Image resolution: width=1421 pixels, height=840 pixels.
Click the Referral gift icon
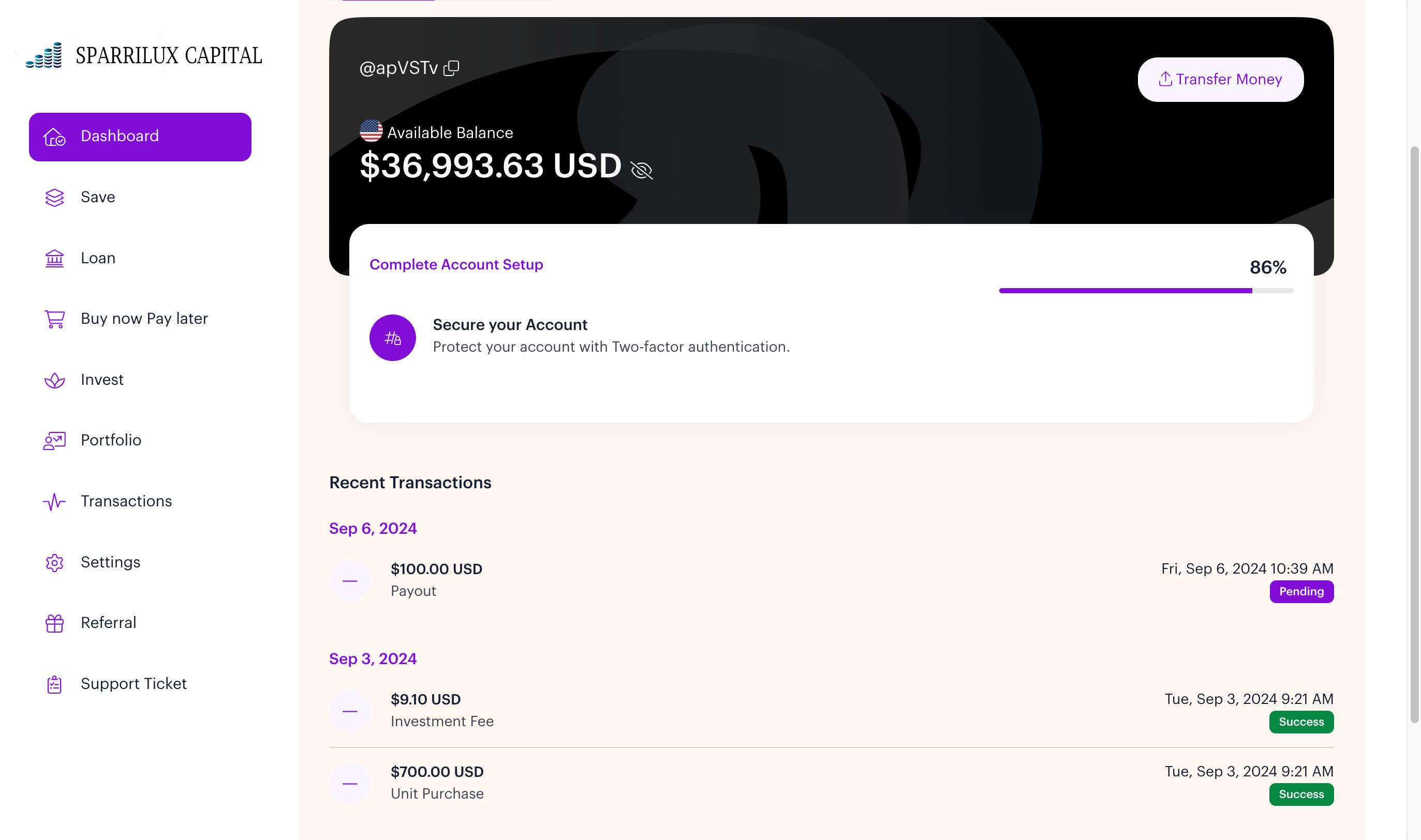[x=54, y=623]
